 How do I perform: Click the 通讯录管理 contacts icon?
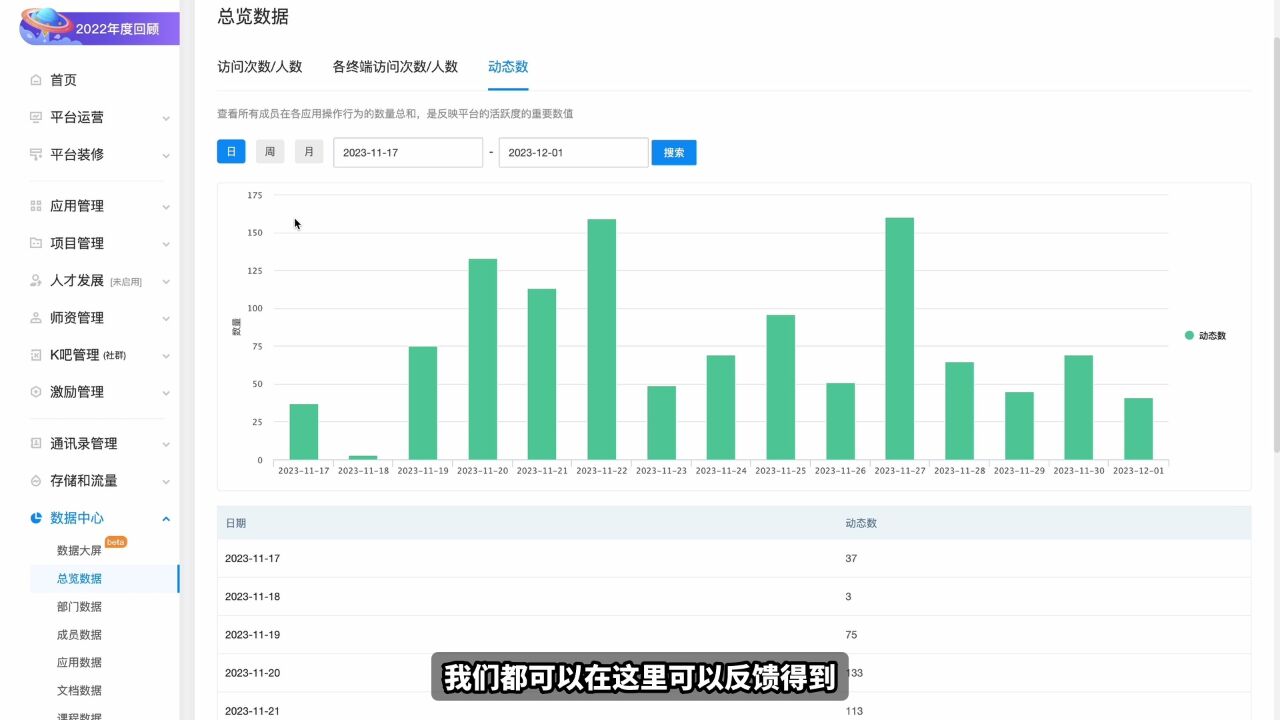36,443
